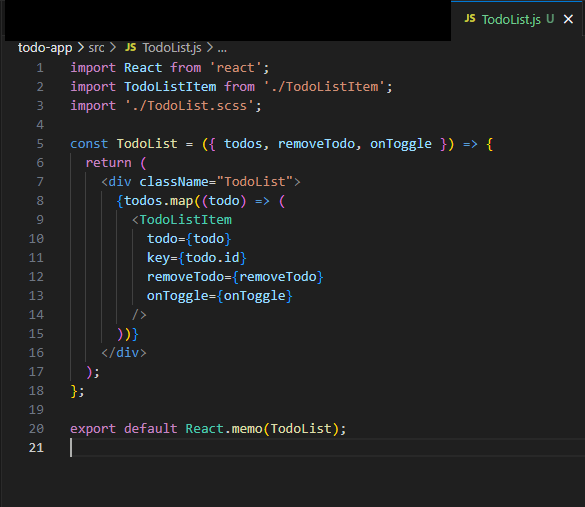Screen dimensions: 585x507
Task: Place the cursor on the TodoListItem import name
Action: [170, 87]
